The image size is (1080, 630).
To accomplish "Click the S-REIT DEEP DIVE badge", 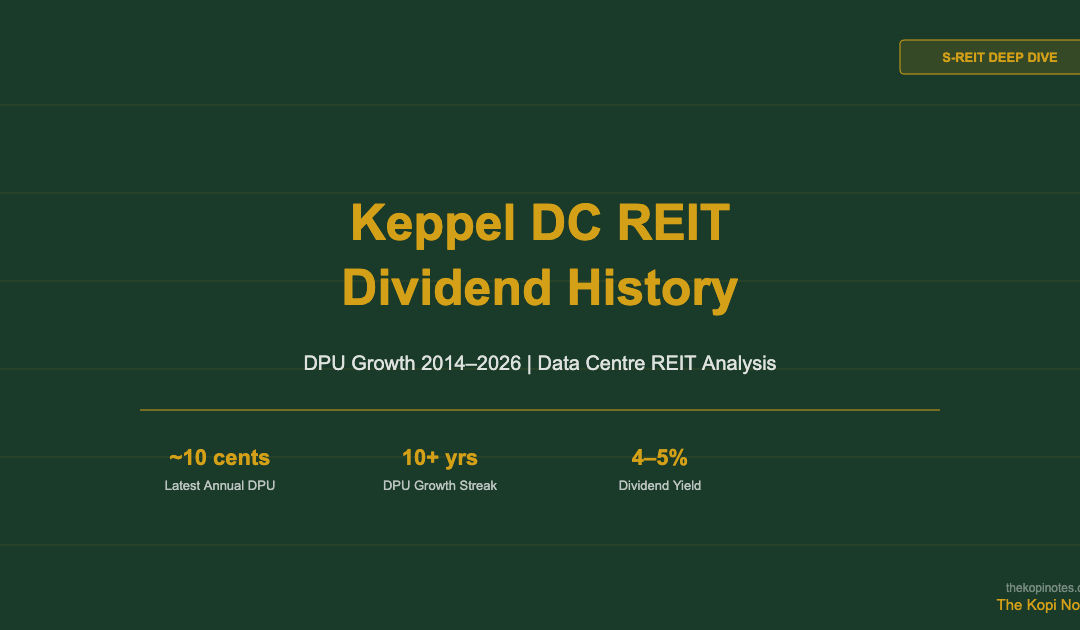I will pos(990,57).
